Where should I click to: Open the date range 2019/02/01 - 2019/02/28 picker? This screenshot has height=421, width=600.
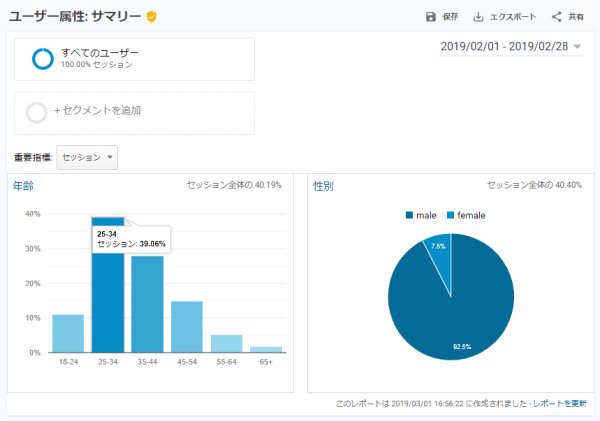tap(510, 47)
